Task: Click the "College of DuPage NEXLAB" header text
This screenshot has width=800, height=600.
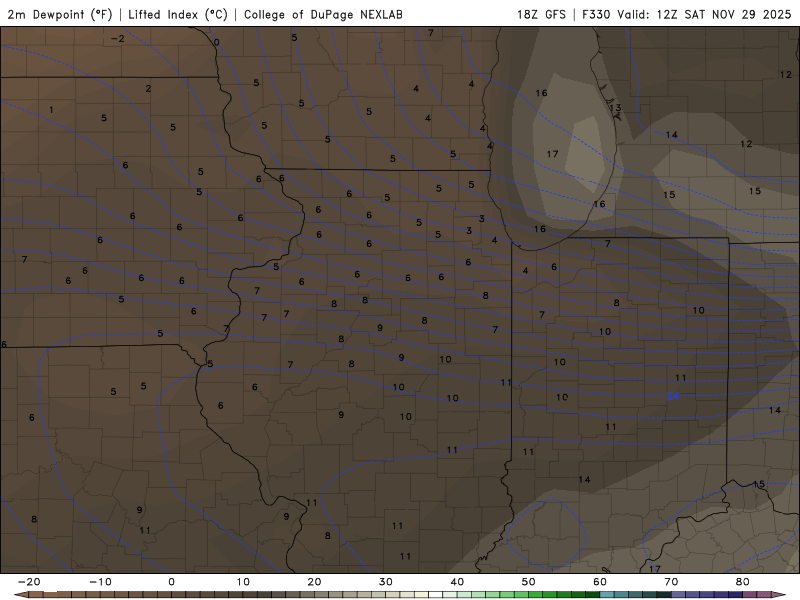Action: pos(323,15)
